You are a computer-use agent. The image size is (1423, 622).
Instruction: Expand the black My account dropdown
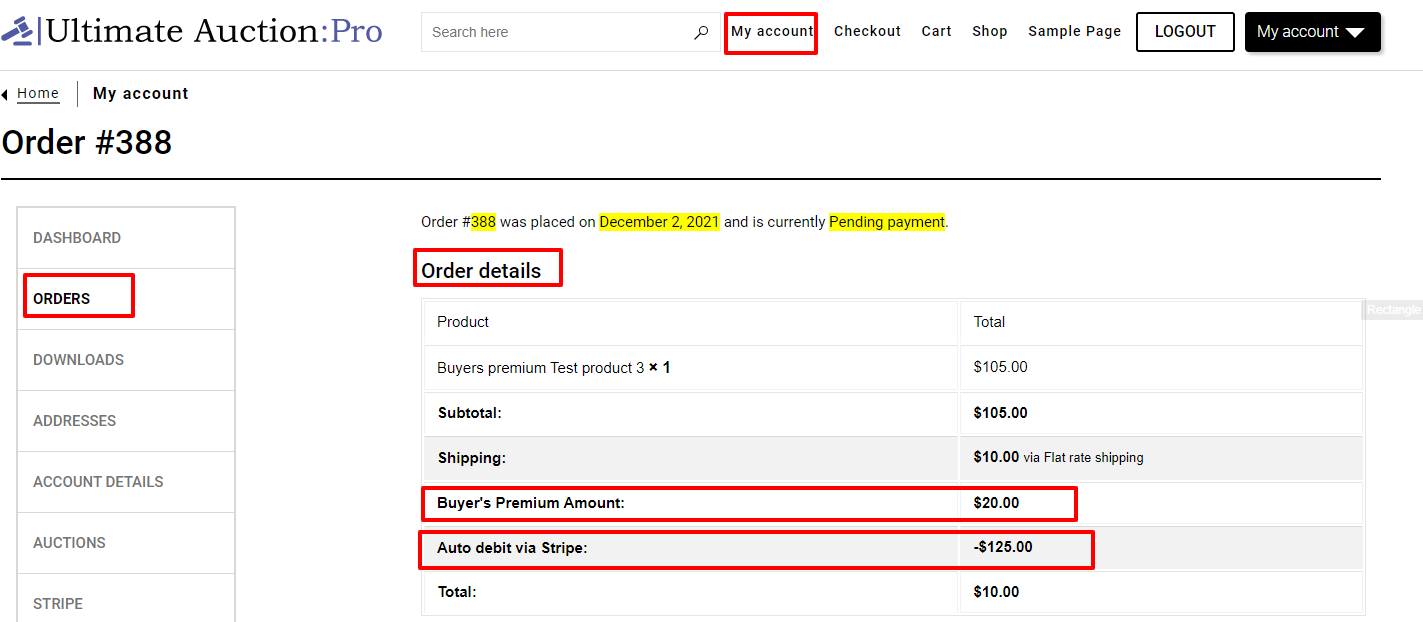coord(1312,32)
